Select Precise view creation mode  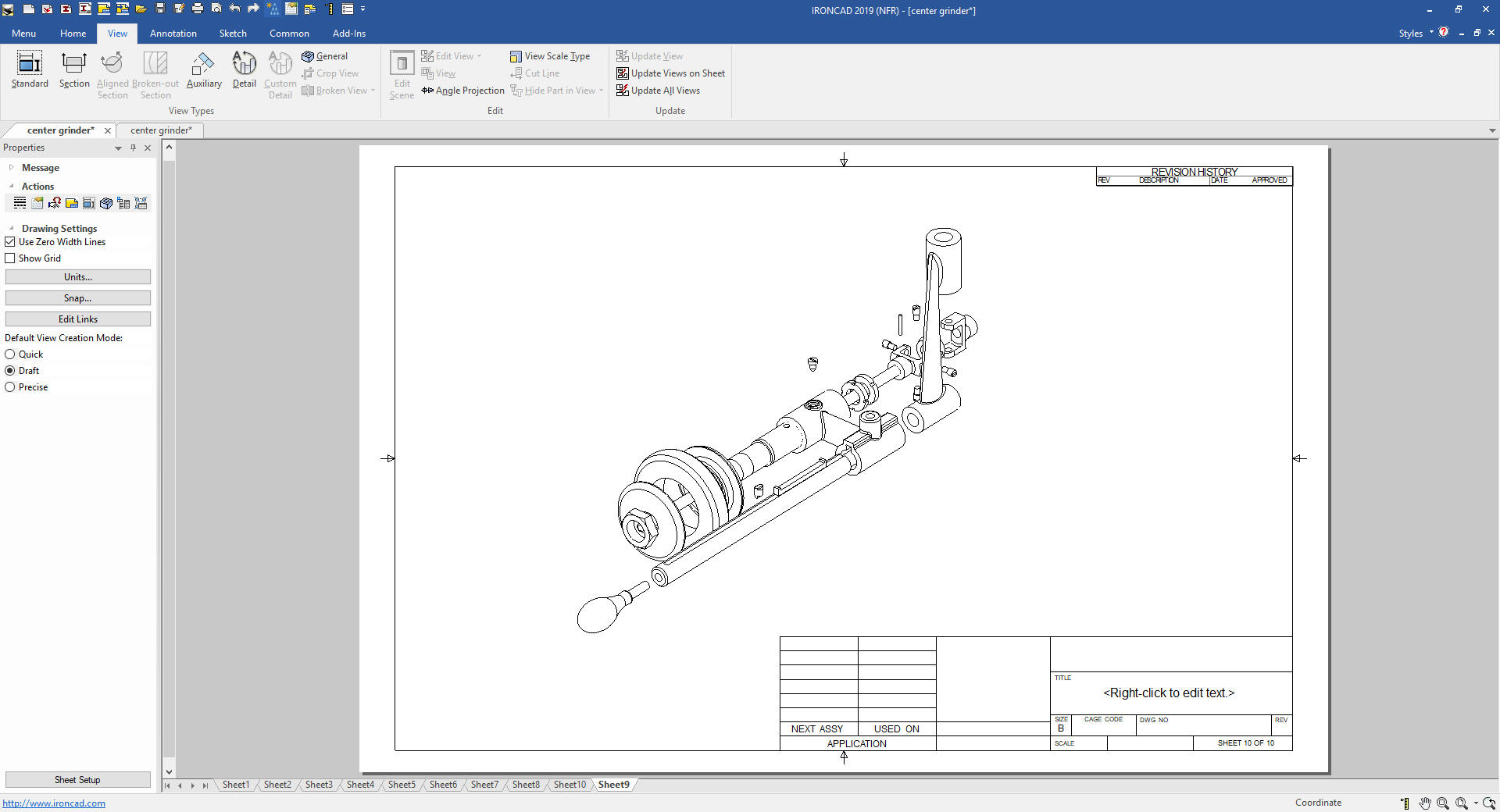10,387
